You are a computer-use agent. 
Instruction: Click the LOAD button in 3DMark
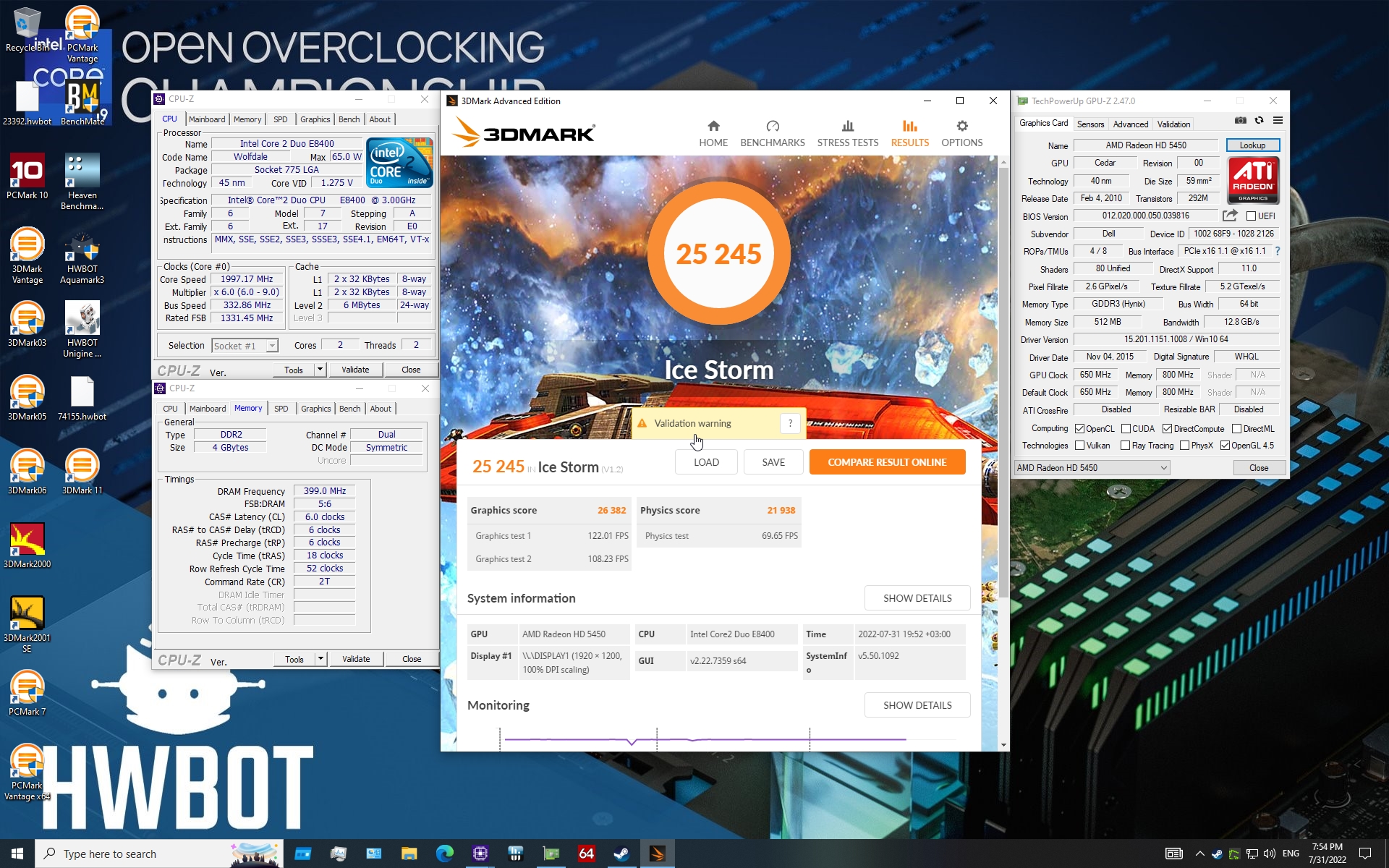pos(706,462)
